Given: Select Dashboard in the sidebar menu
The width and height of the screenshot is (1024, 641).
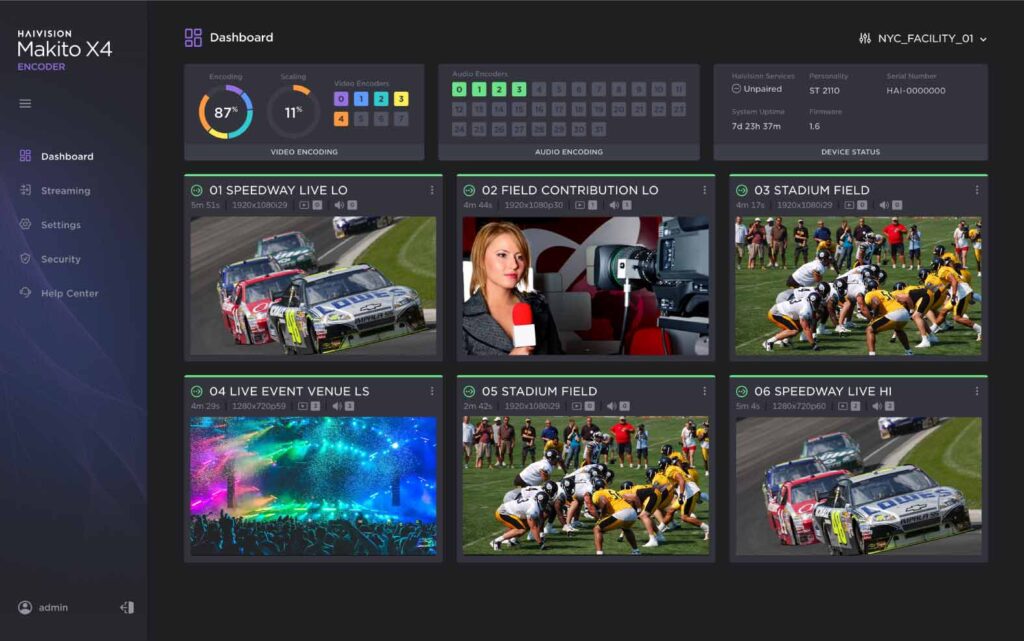Looking at the screenshot, I should tap(66, 156).
